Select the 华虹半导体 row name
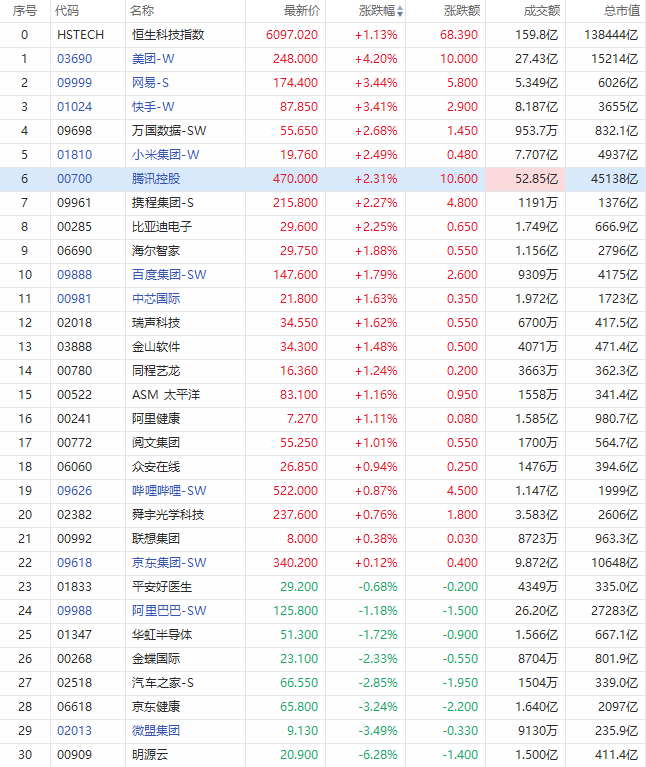The height and width of the screenshot is (767, 646). pyautogui.click(x=162, y=634)
